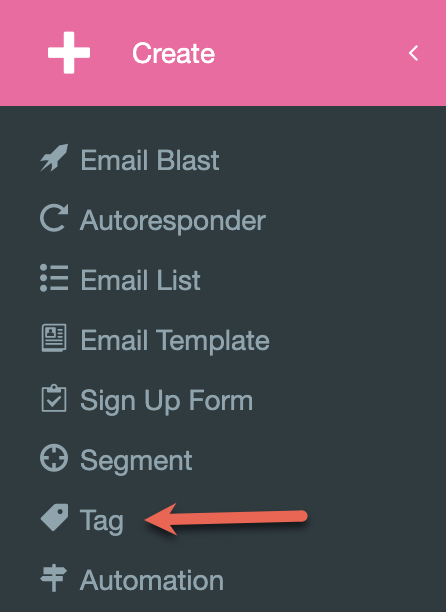Viewport: 446px width, 612px height.
Task: Select the Email List option
Action: [140, 280]
